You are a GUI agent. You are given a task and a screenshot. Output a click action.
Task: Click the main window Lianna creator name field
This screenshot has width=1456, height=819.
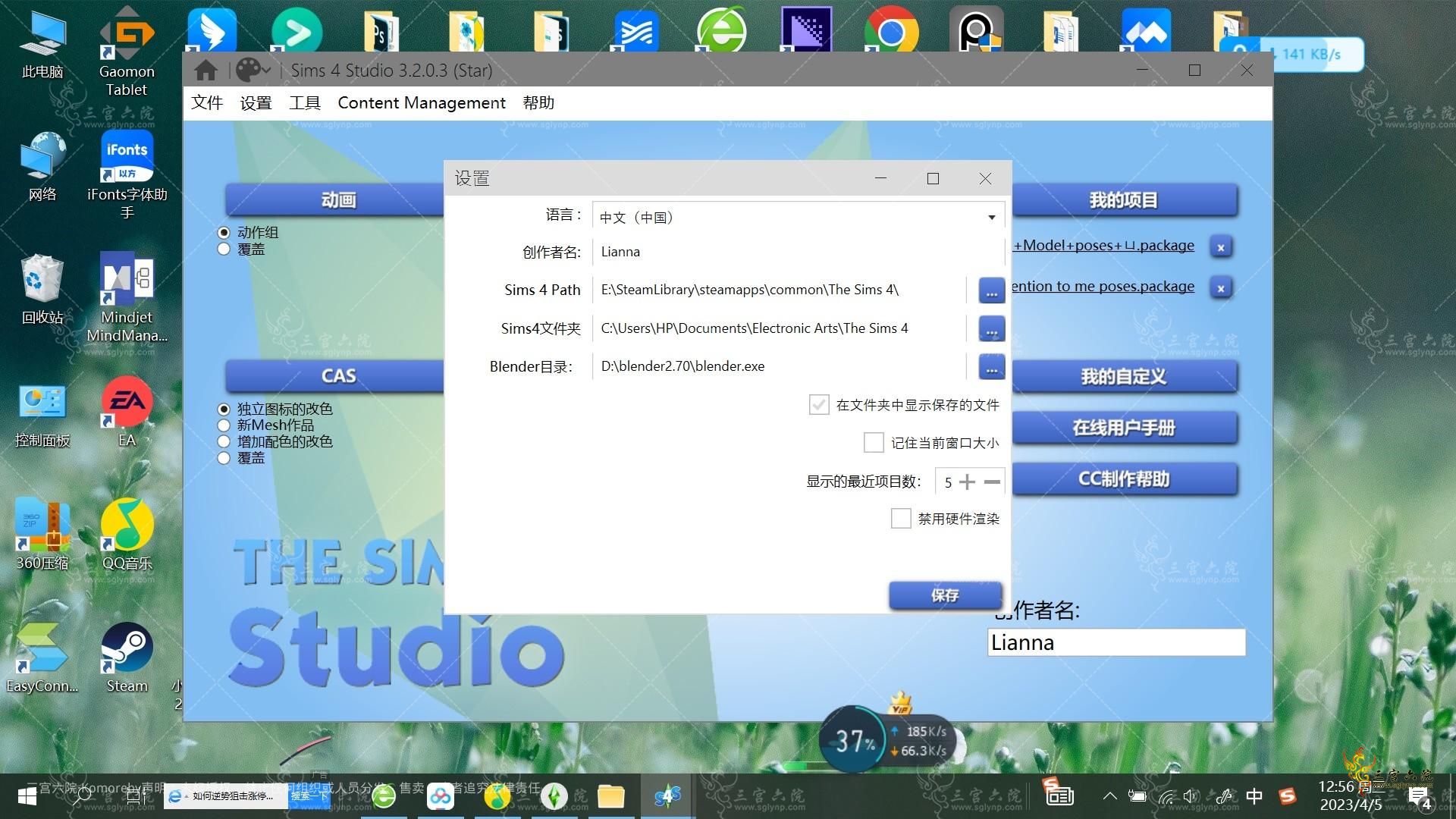pos(1116,642)
